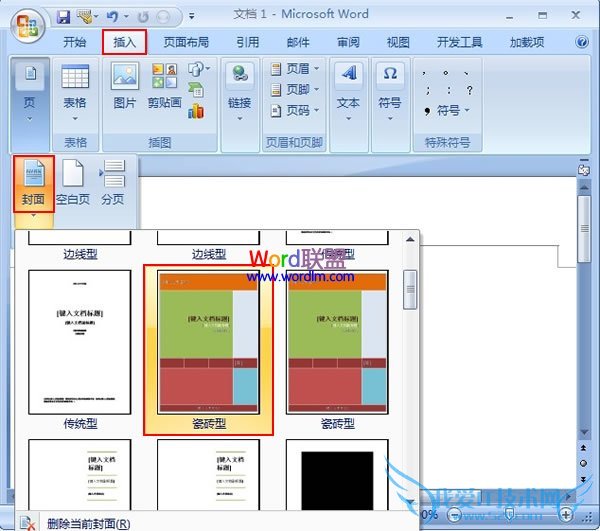This screenshot has width=600, height=531.
Task: Expand the shapes dropdown arrow
Action: (x=208, y=69)
